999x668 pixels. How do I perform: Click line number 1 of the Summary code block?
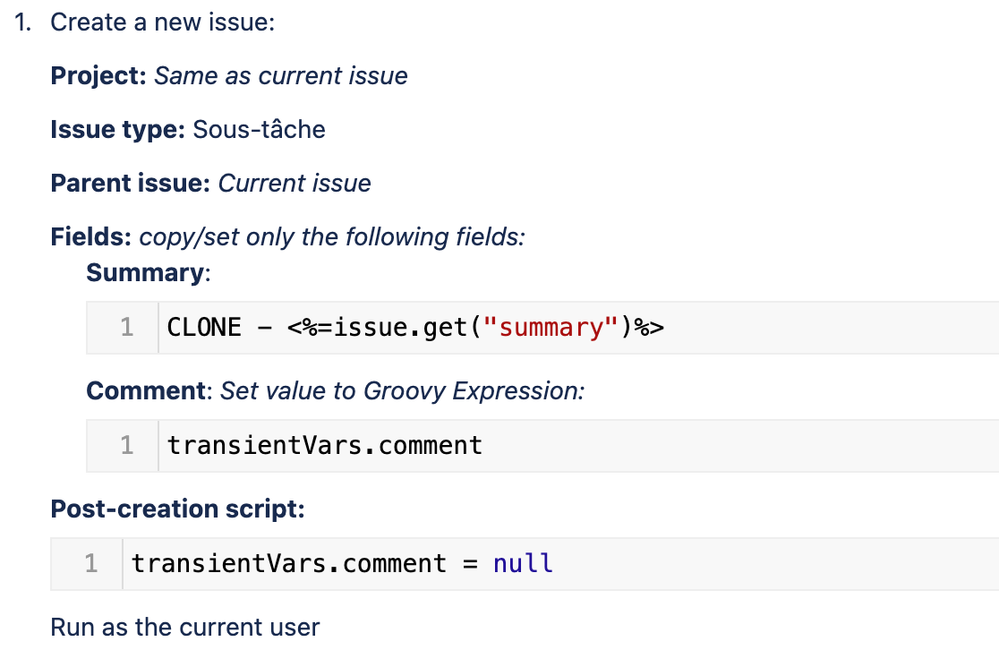[x=127, y=327]
